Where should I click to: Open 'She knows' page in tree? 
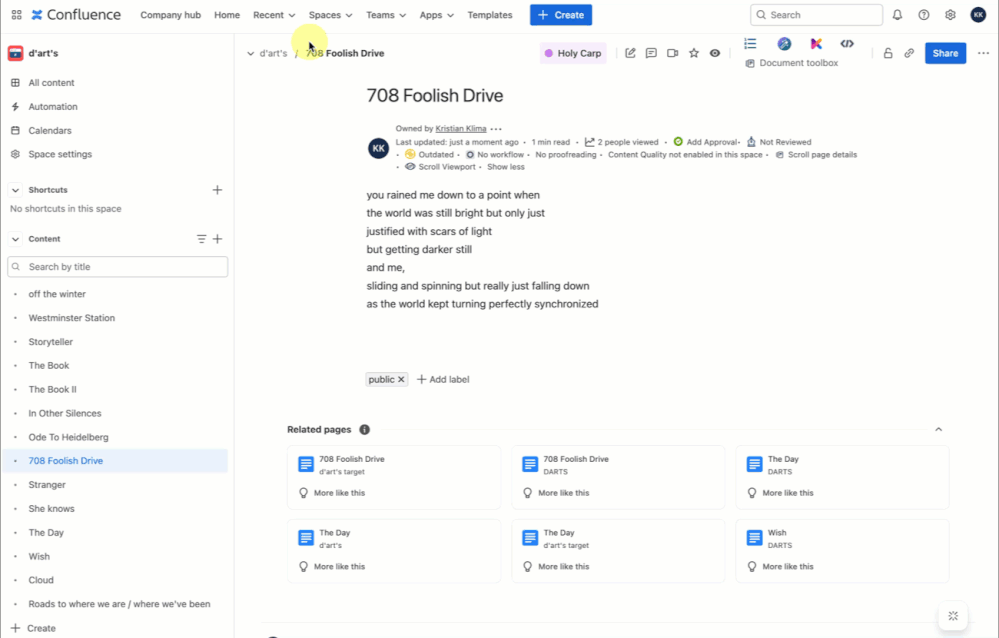click(x=51, y=509)
